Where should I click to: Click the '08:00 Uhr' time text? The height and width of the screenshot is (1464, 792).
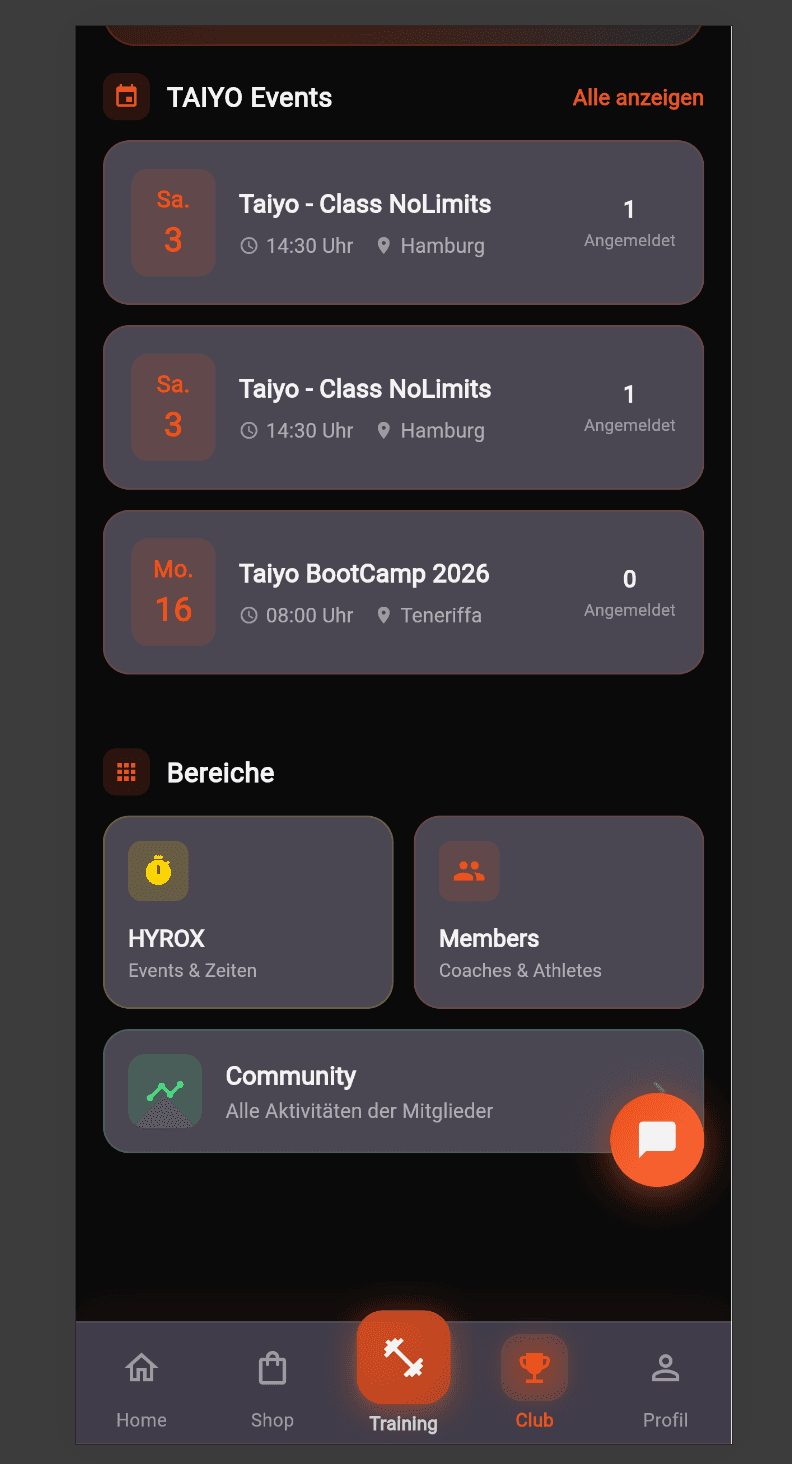coord(309,616)
